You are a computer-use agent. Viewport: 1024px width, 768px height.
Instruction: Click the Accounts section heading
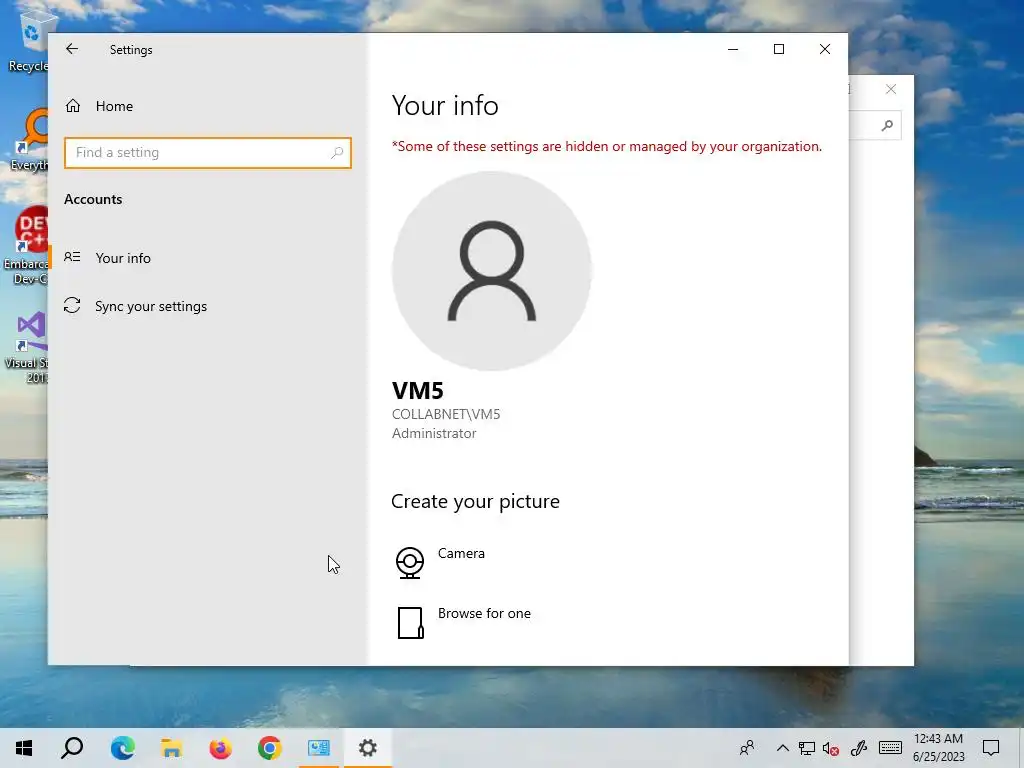pos(93,199)
